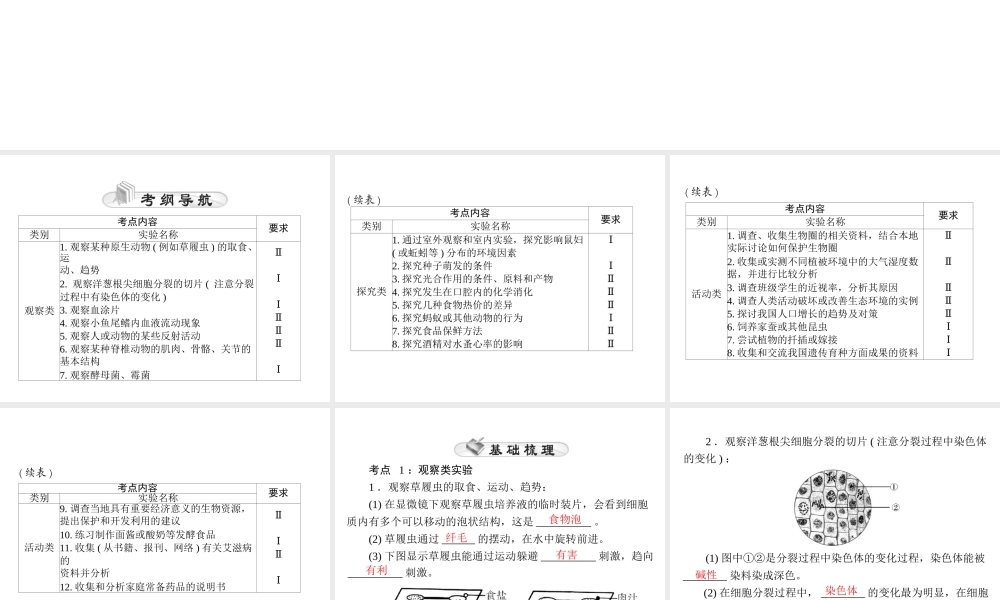Viewport: 1000px width, 600px height.
Task: Click row '1. 观察某种原生动物' in 观察类 table
Action: point(157,258)
